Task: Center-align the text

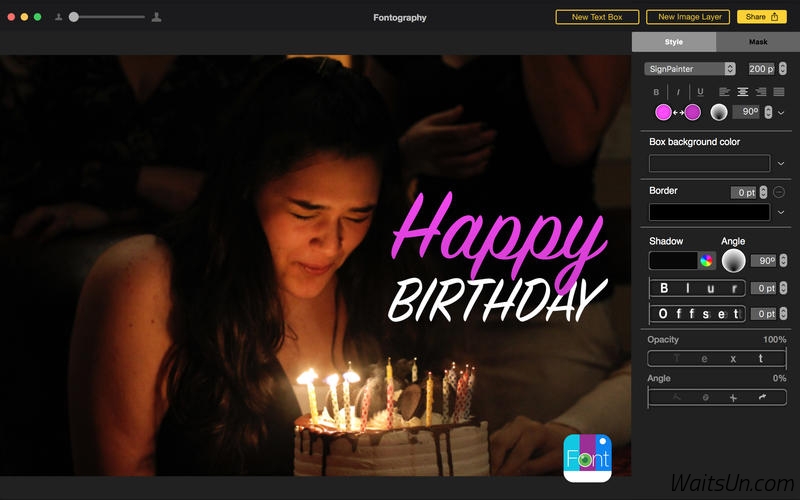Action: click(x=742, y=92)
